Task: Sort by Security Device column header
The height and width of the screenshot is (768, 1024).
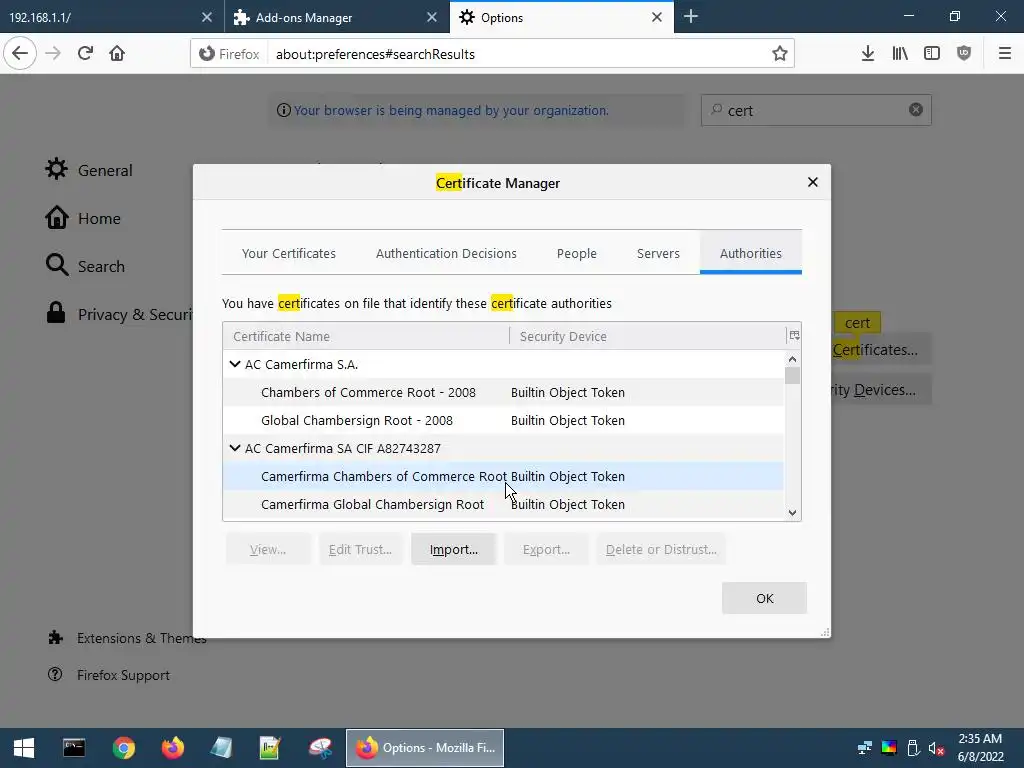Action: tap(647, 336)
